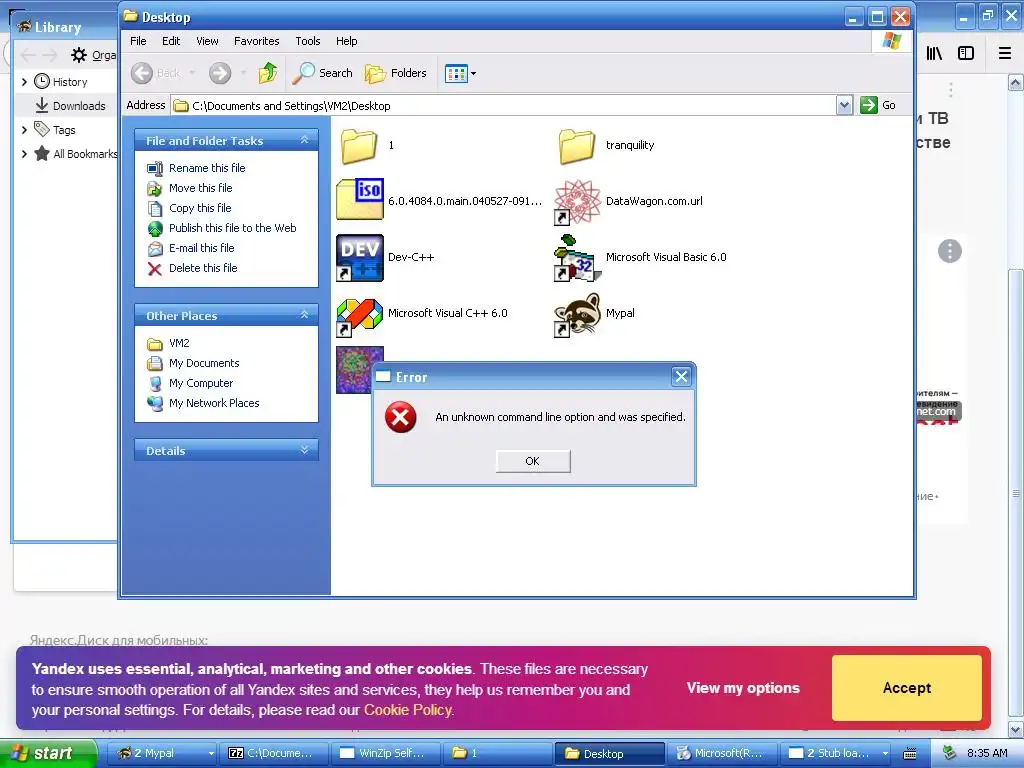Click Copy this file
The height and width of the screenshot is (768, 1024).
click(200, 208)
